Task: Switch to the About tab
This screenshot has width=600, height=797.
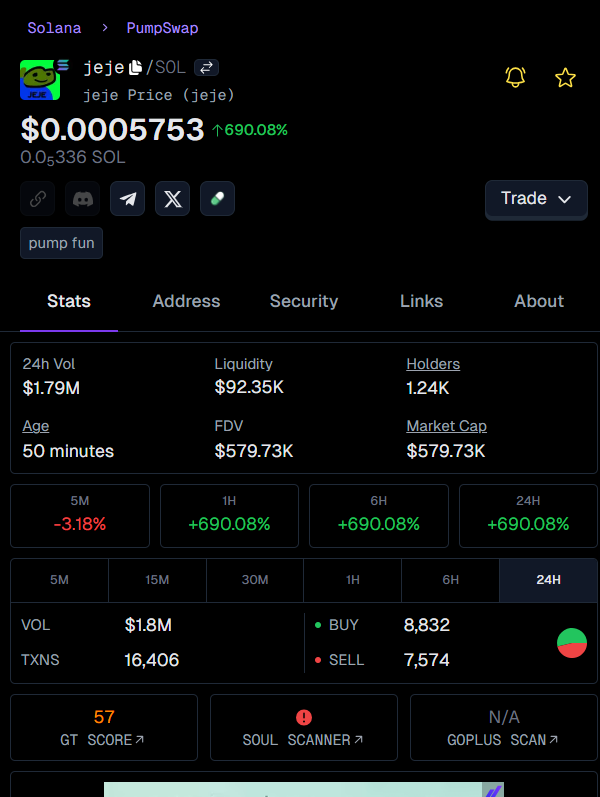Action: [539, 301]
